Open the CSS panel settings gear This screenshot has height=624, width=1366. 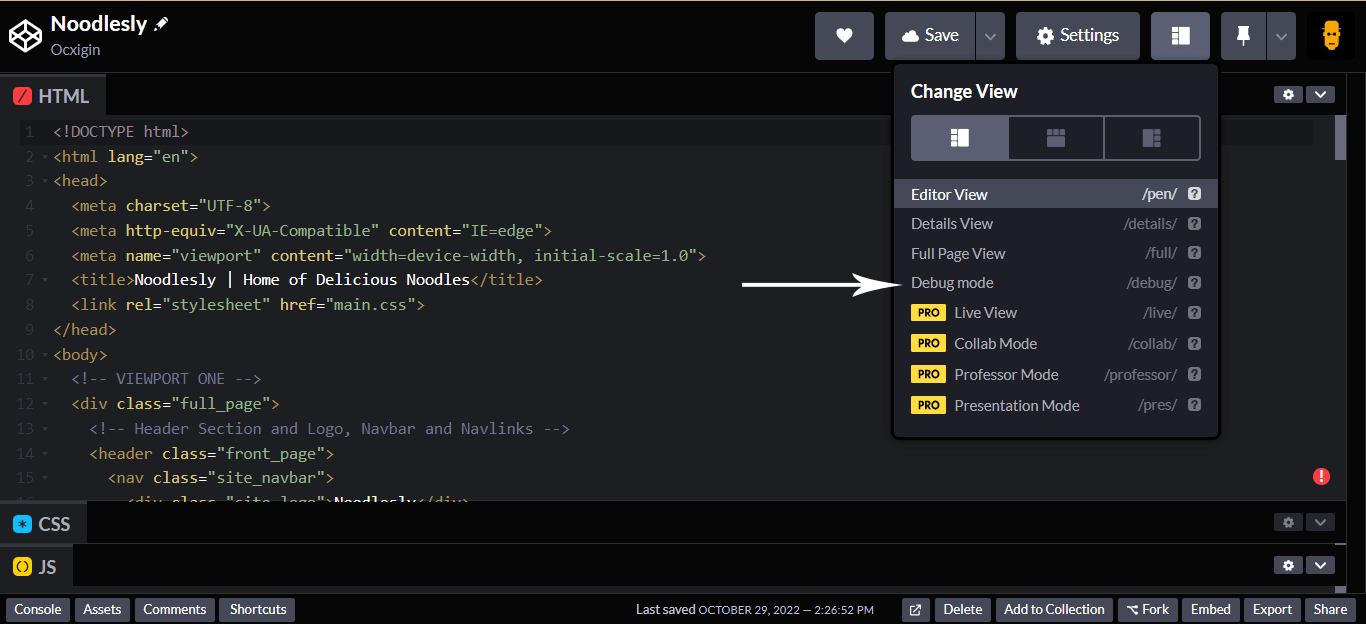[x=1288, y=522]
